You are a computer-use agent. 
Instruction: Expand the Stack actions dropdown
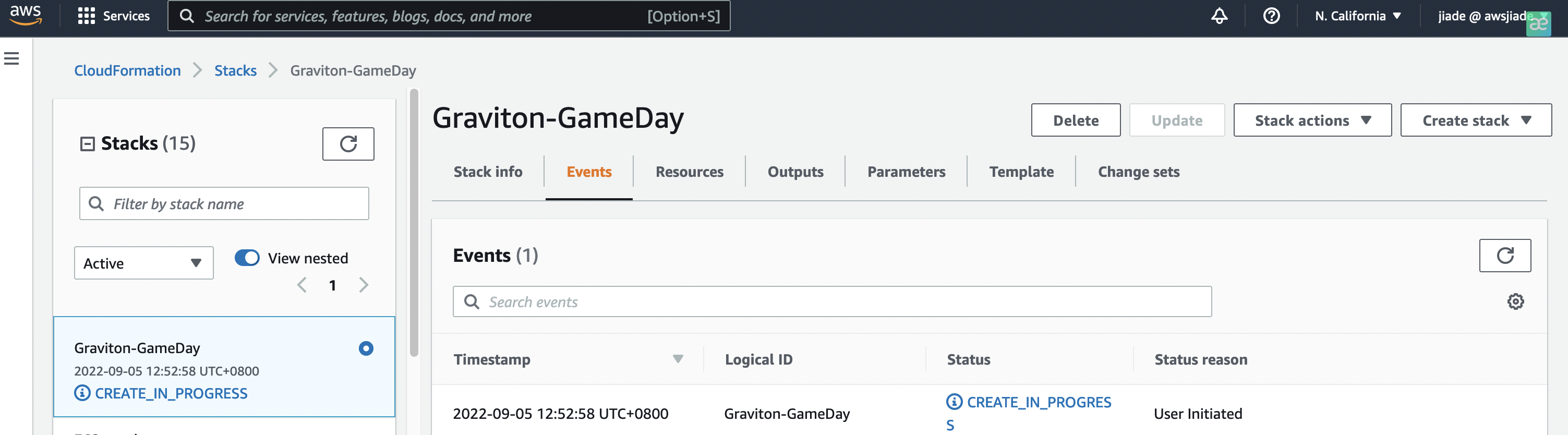1312,120
